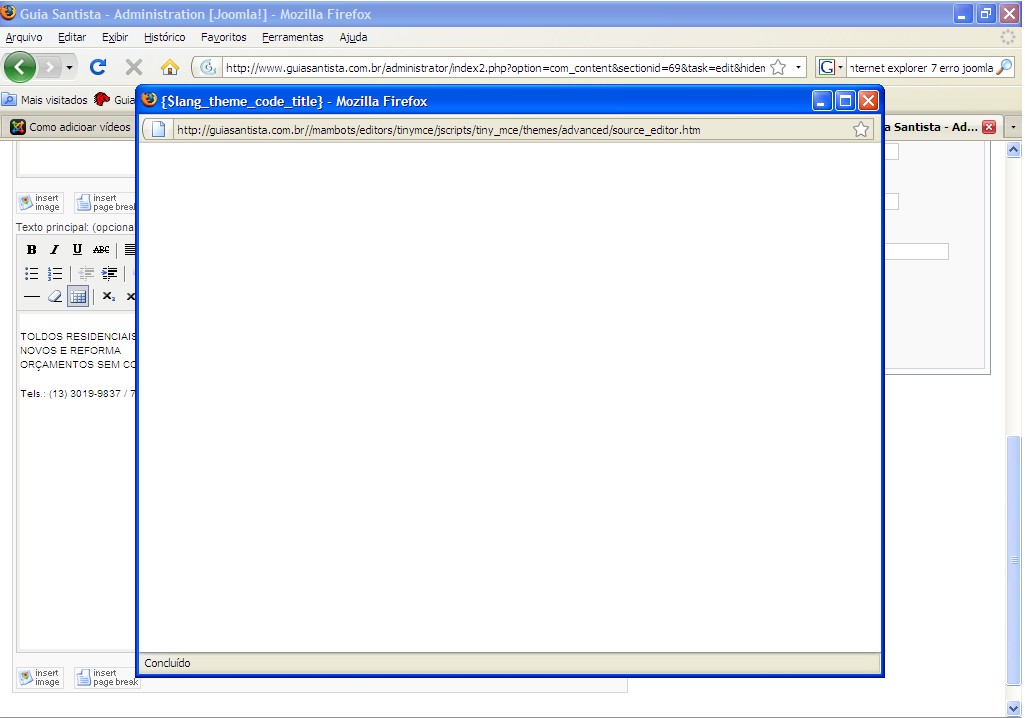This screenshot has height=718, width=1025.
Task: Click the 'NOVOS E REFORMA' text line
Action: (x=71, y=350)
